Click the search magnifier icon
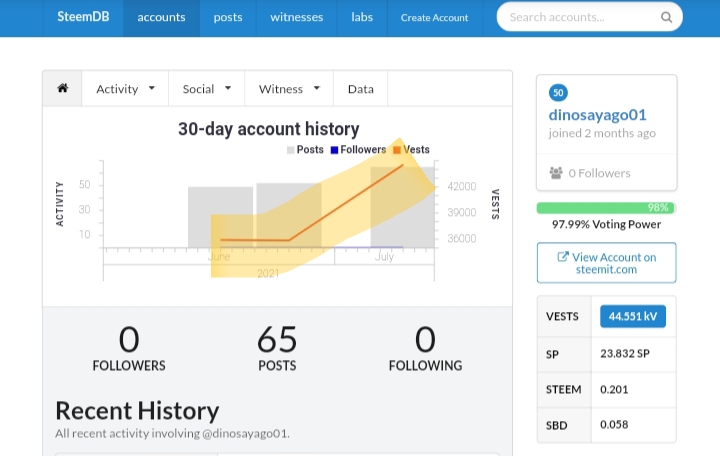 click(666, 17)
